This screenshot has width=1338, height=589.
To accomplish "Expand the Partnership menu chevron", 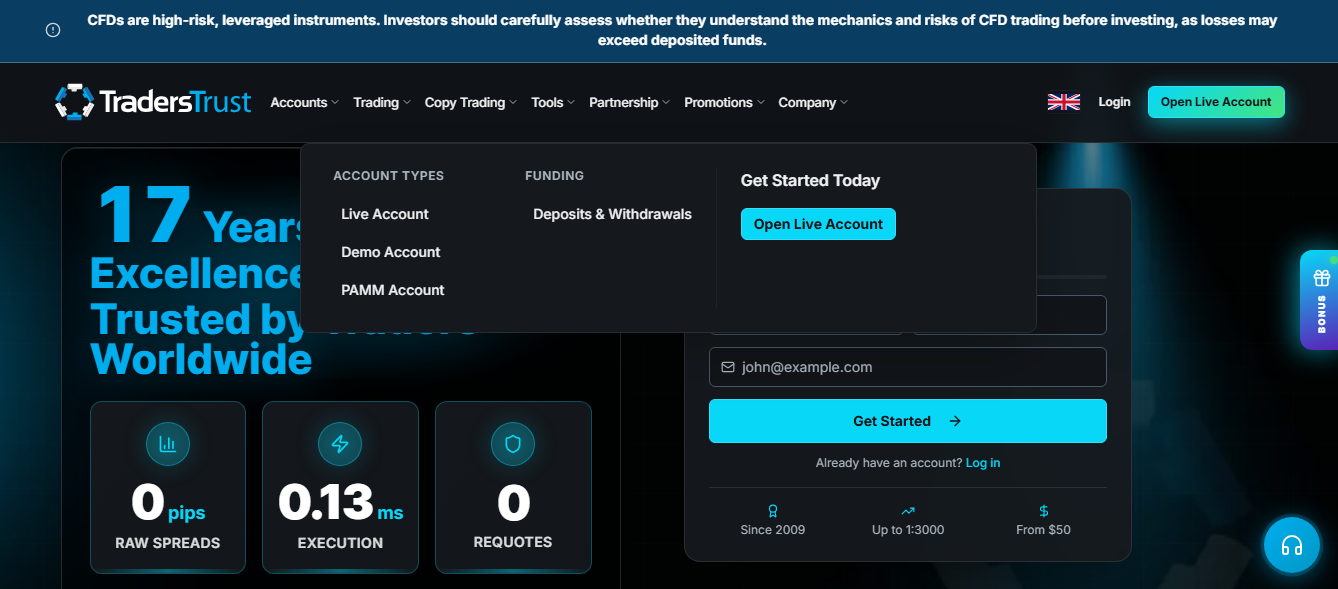I will pyautogui.click(x=666, y=103).
